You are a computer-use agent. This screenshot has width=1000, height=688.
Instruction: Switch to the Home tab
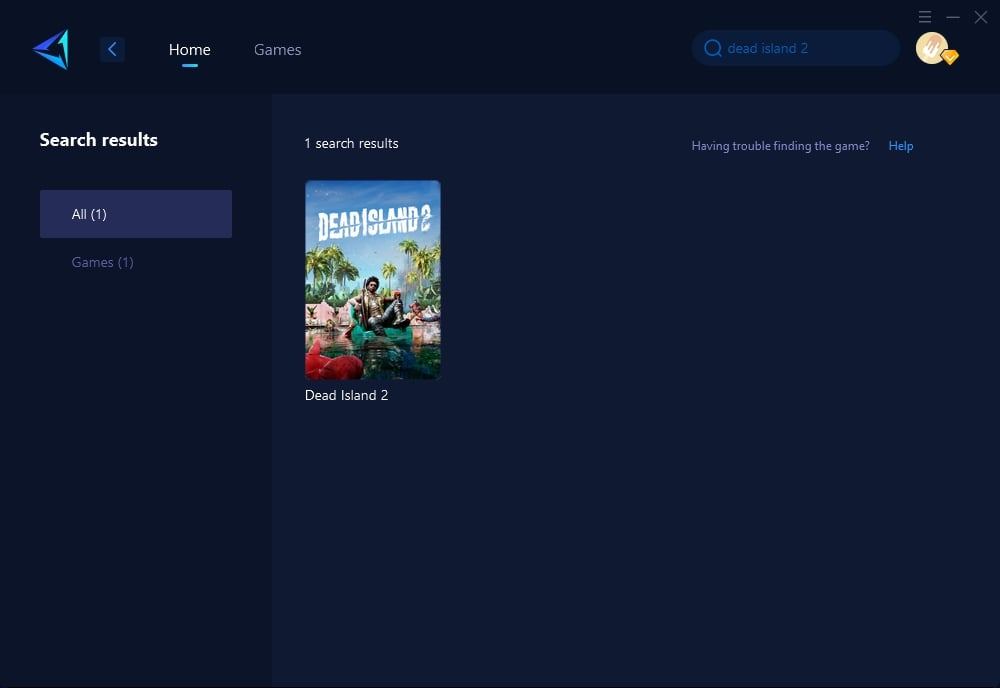[189, 50]
